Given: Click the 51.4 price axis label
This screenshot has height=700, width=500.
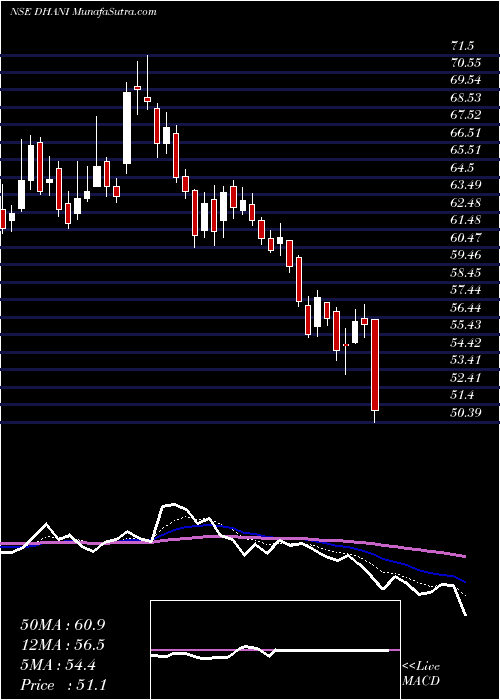Looking at the screenshot, I should click(463, 395).
